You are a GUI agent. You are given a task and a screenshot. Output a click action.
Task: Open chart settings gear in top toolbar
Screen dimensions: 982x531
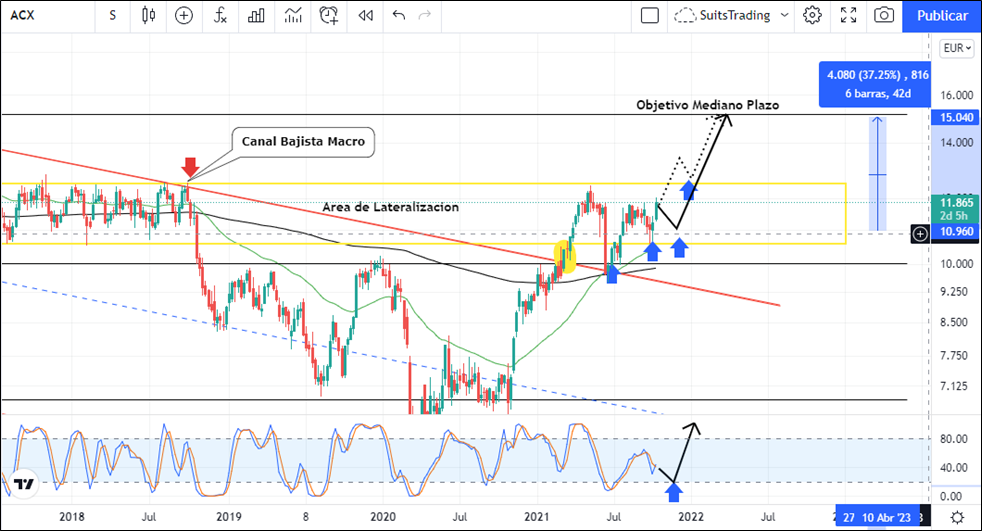click(x=812, y=15)
